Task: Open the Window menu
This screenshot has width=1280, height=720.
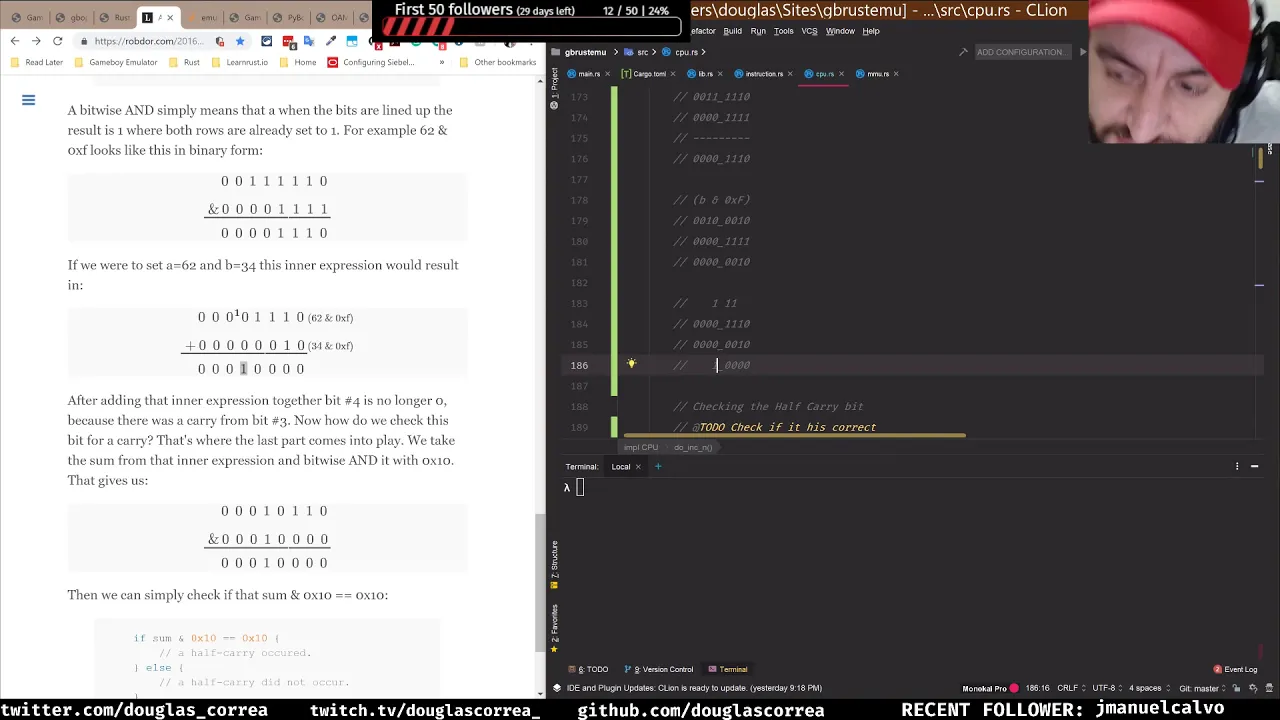Action: (840, 31)
